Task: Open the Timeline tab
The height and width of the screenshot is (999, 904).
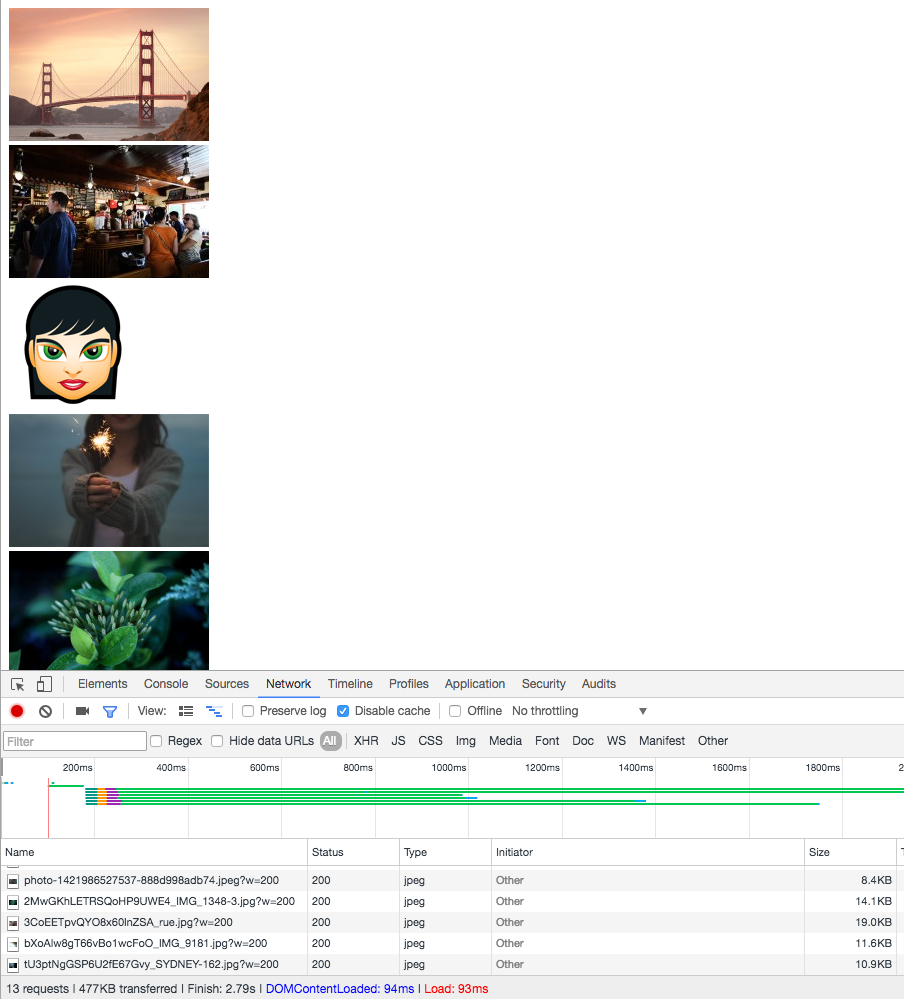Action: pos(350,684)
